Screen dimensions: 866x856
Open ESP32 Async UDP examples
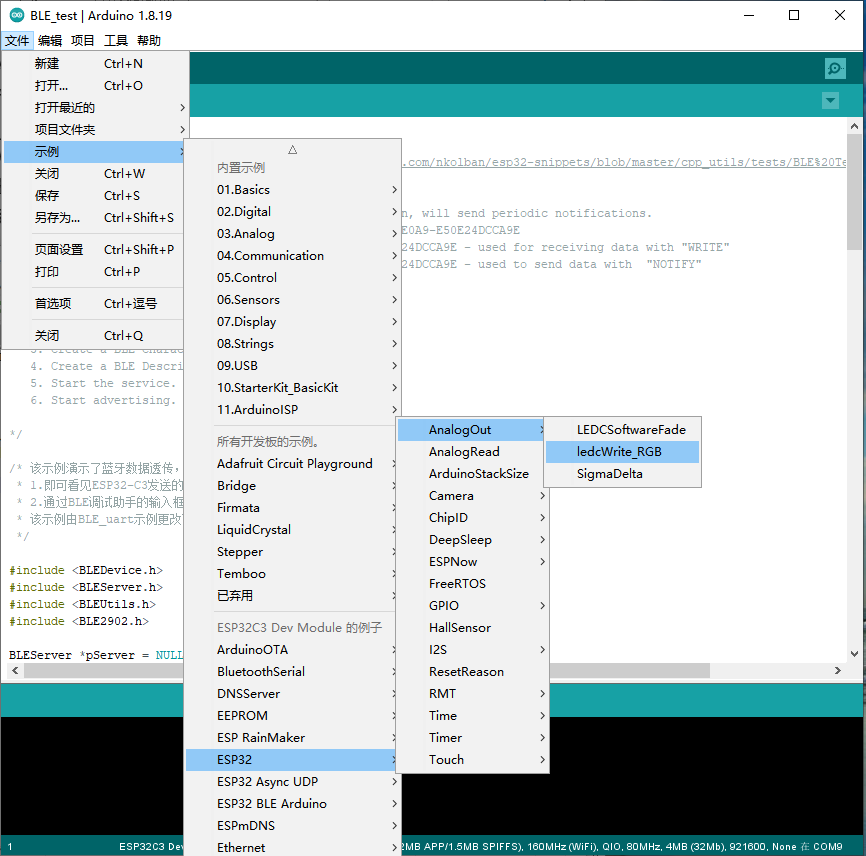pyautogui.click(x=293, y=782)
